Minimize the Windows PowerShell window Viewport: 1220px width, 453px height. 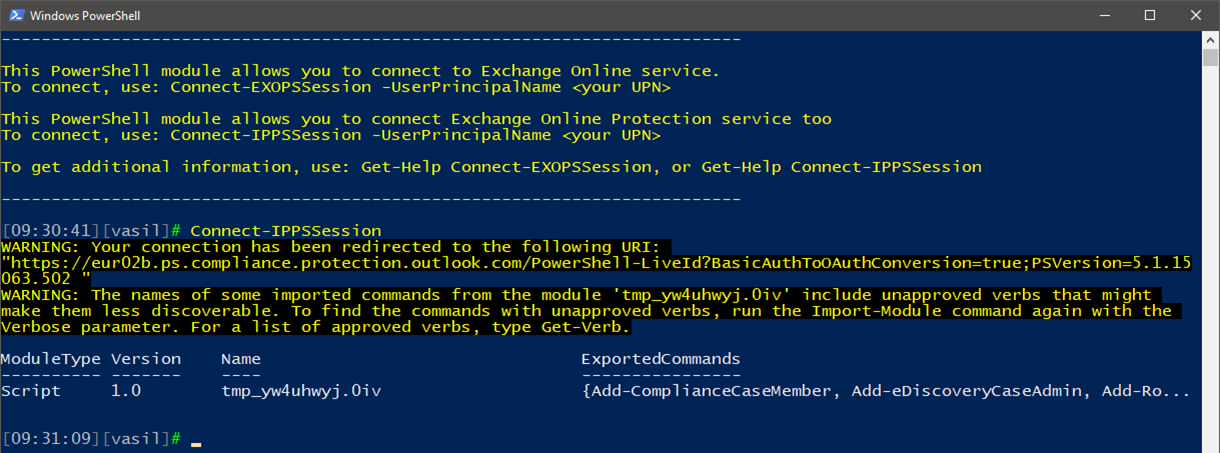point(1103,15)
